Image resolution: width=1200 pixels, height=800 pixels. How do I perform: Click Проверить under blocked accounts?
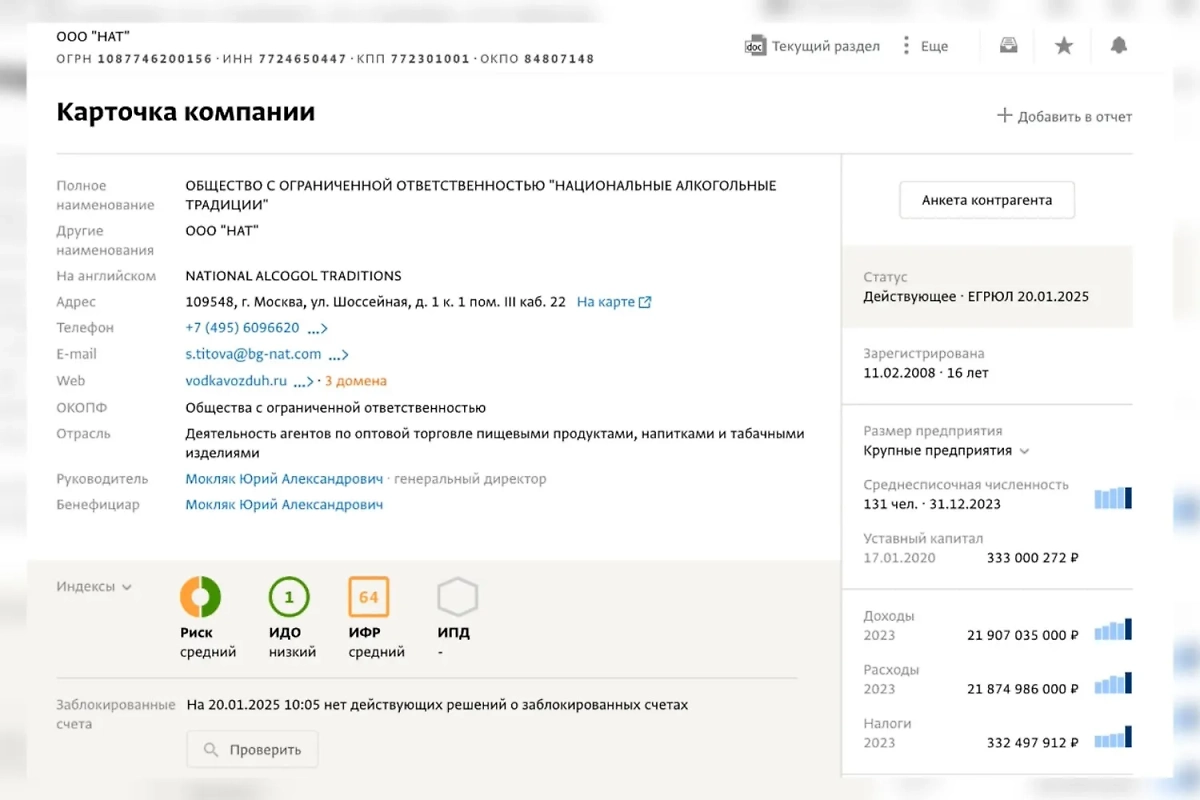(x=252, y=748)
